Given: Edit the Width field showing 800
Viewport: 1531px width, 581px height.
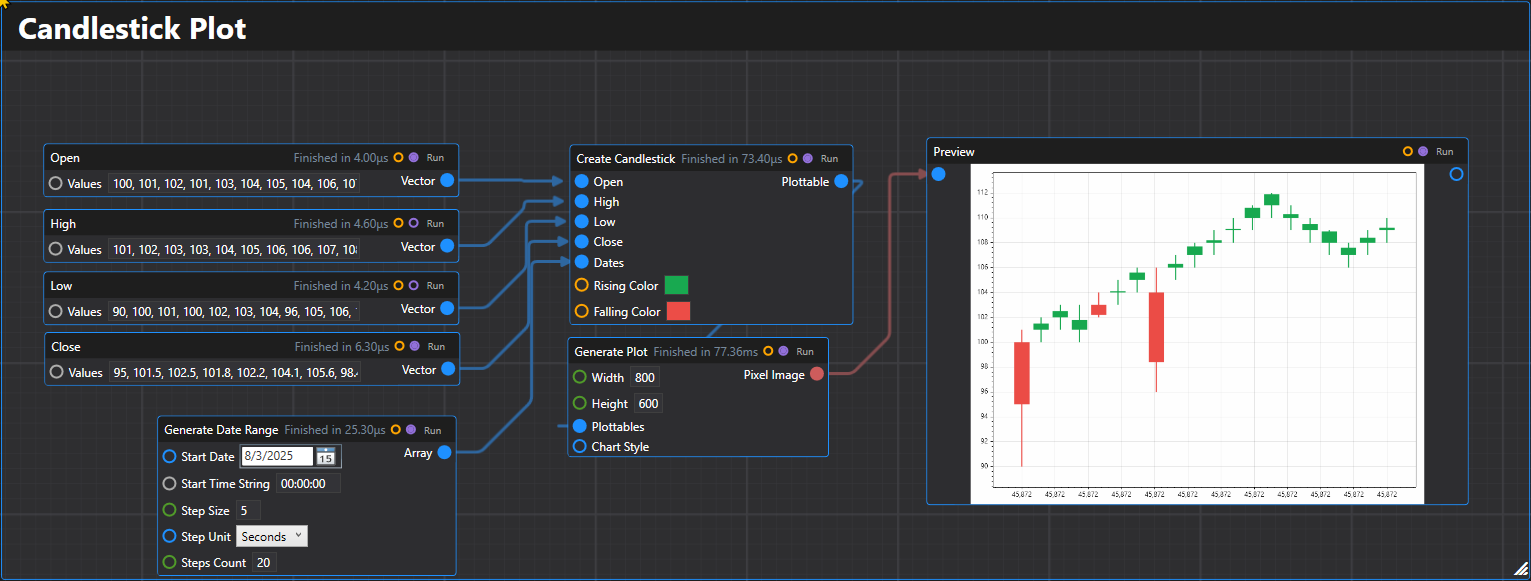Looking at the screenshot, I should [x=645, y=377].
